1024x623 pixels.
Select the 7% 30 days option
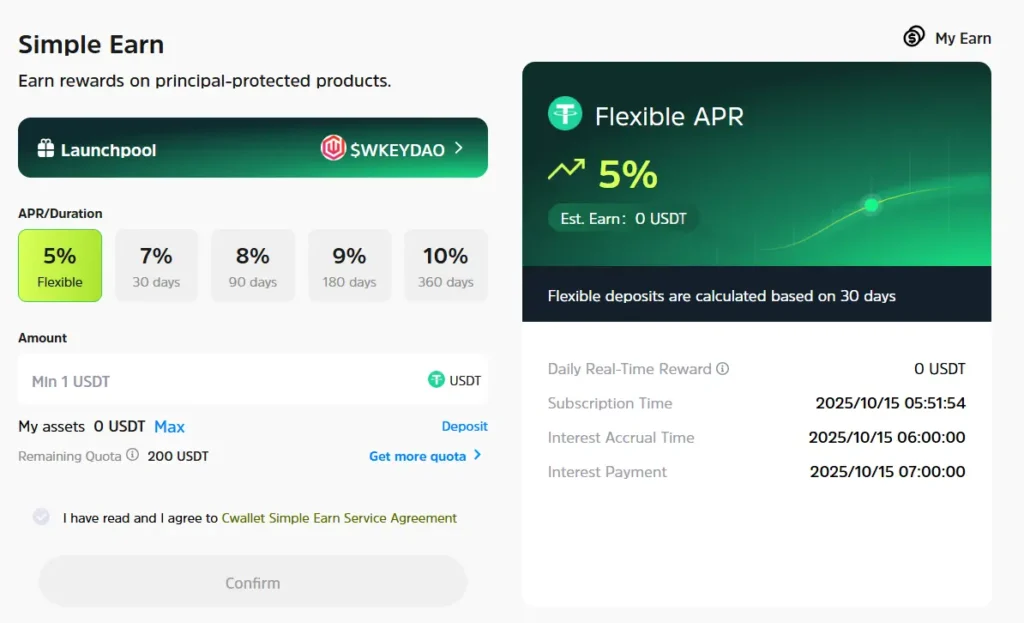point(156,265)
